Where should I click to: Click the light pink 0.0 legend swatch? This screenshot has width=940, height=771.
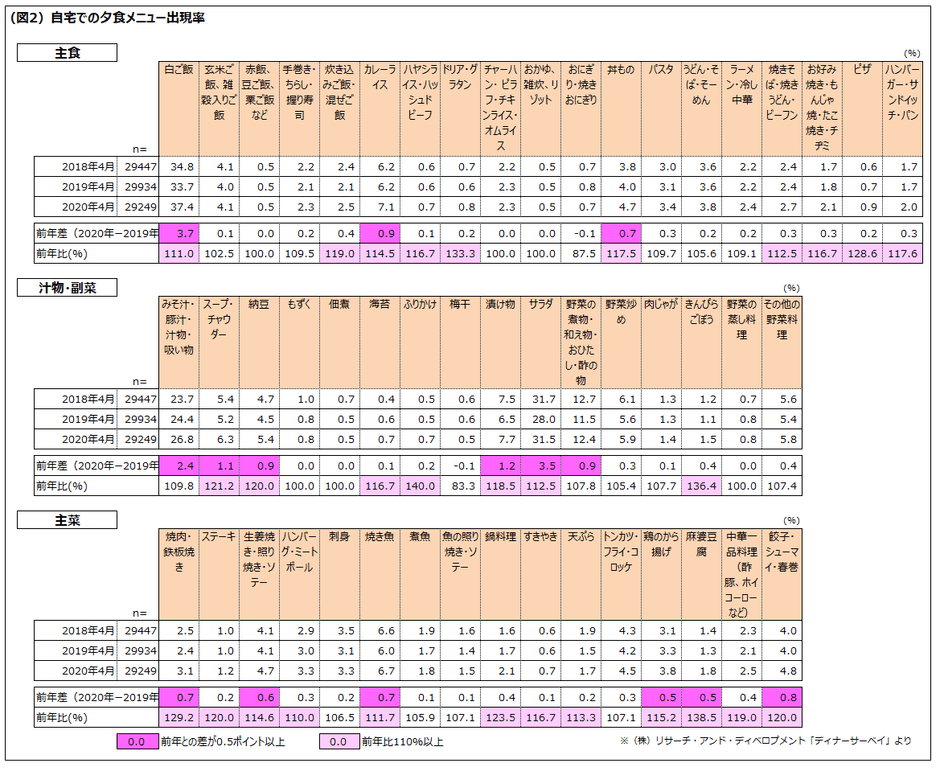339,742
